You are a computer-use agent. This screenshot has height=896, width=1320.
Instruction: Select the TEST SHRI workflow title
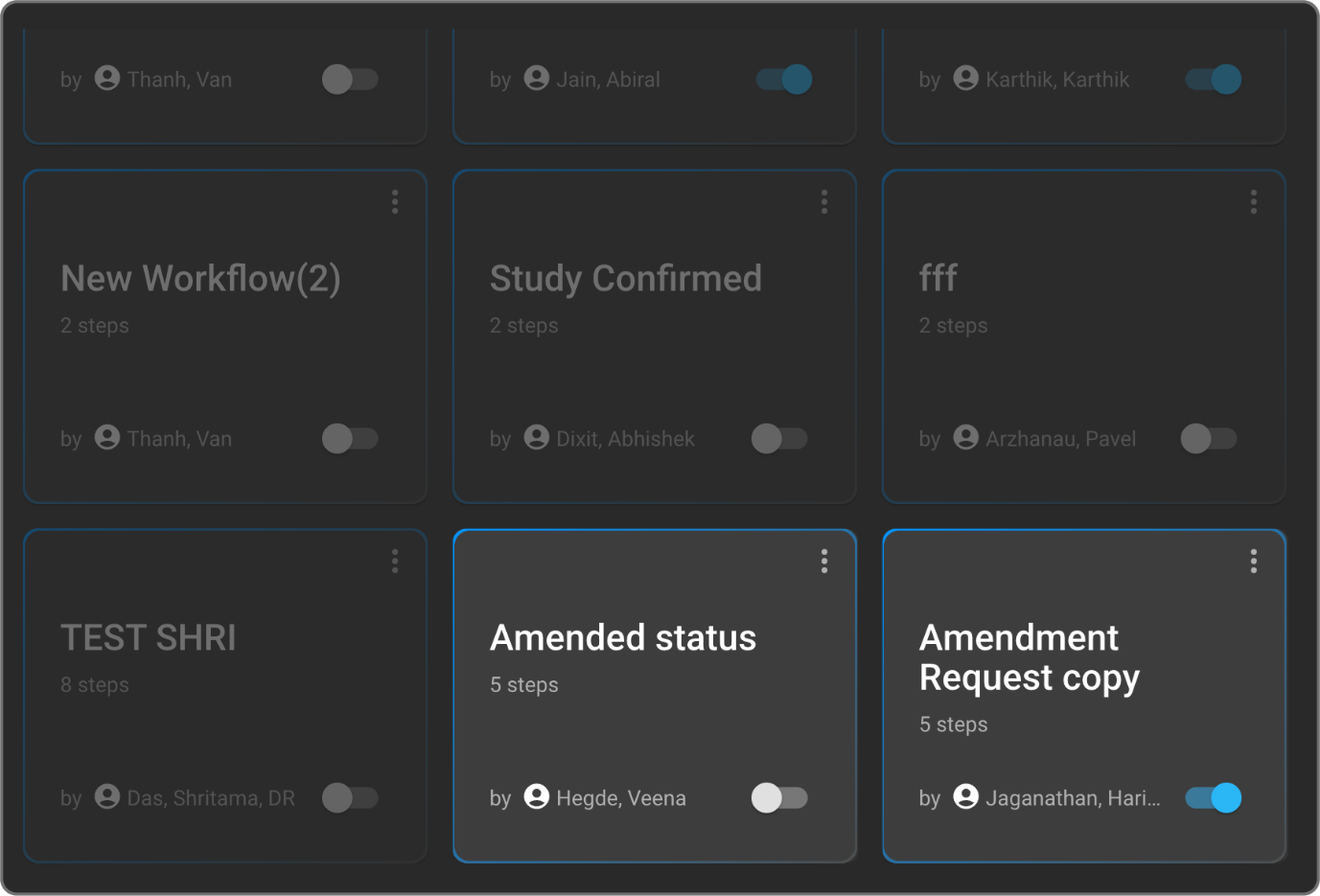point(149,638)
